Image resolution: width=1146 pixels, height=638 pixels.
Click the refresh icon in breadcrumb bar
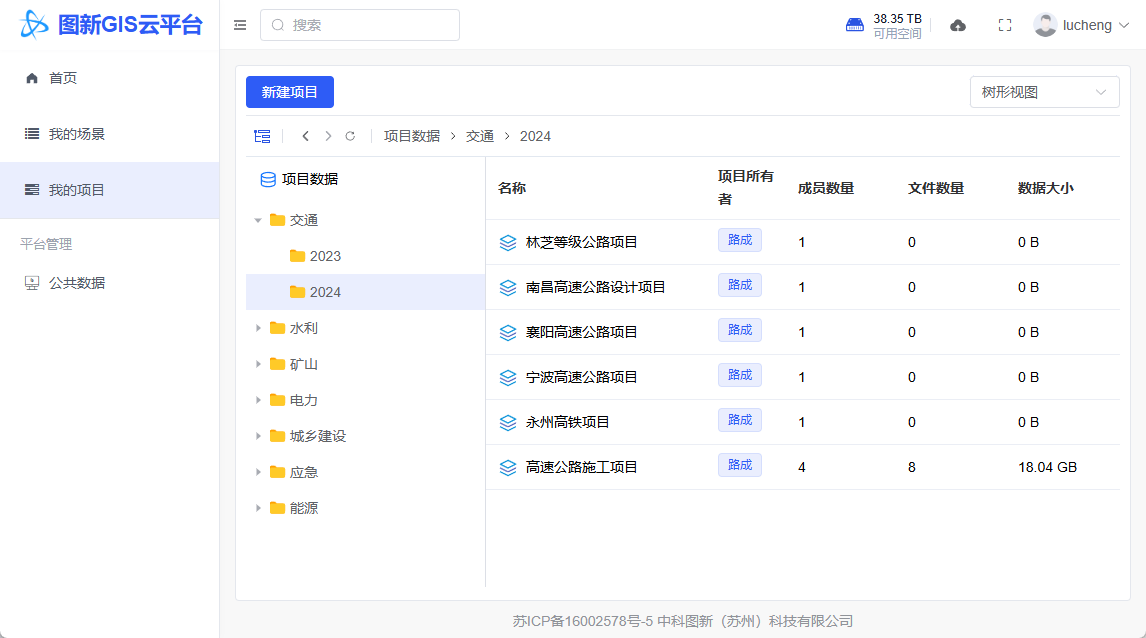click(x=350, y=136)
